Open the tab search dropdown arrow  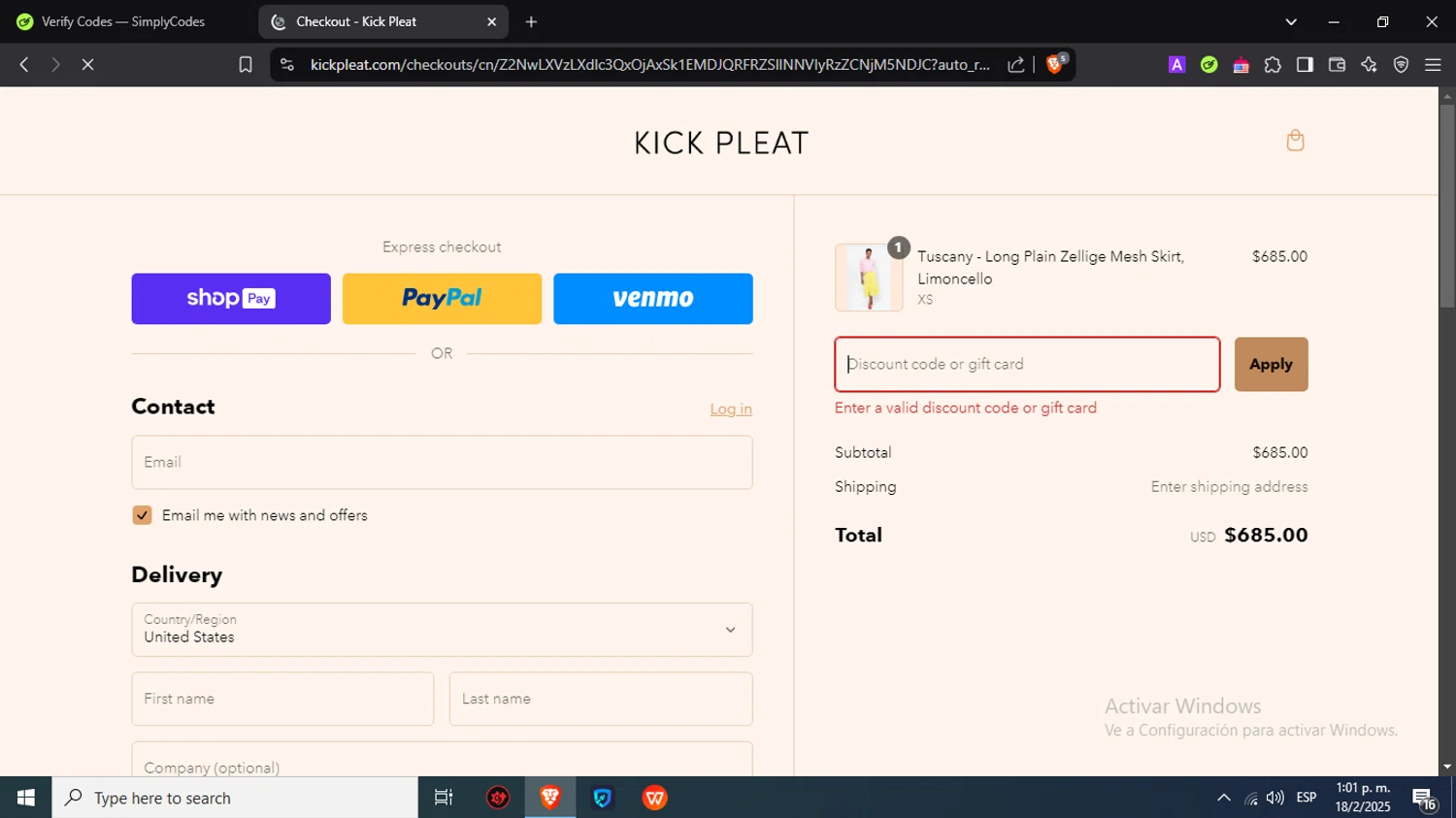1291,21
